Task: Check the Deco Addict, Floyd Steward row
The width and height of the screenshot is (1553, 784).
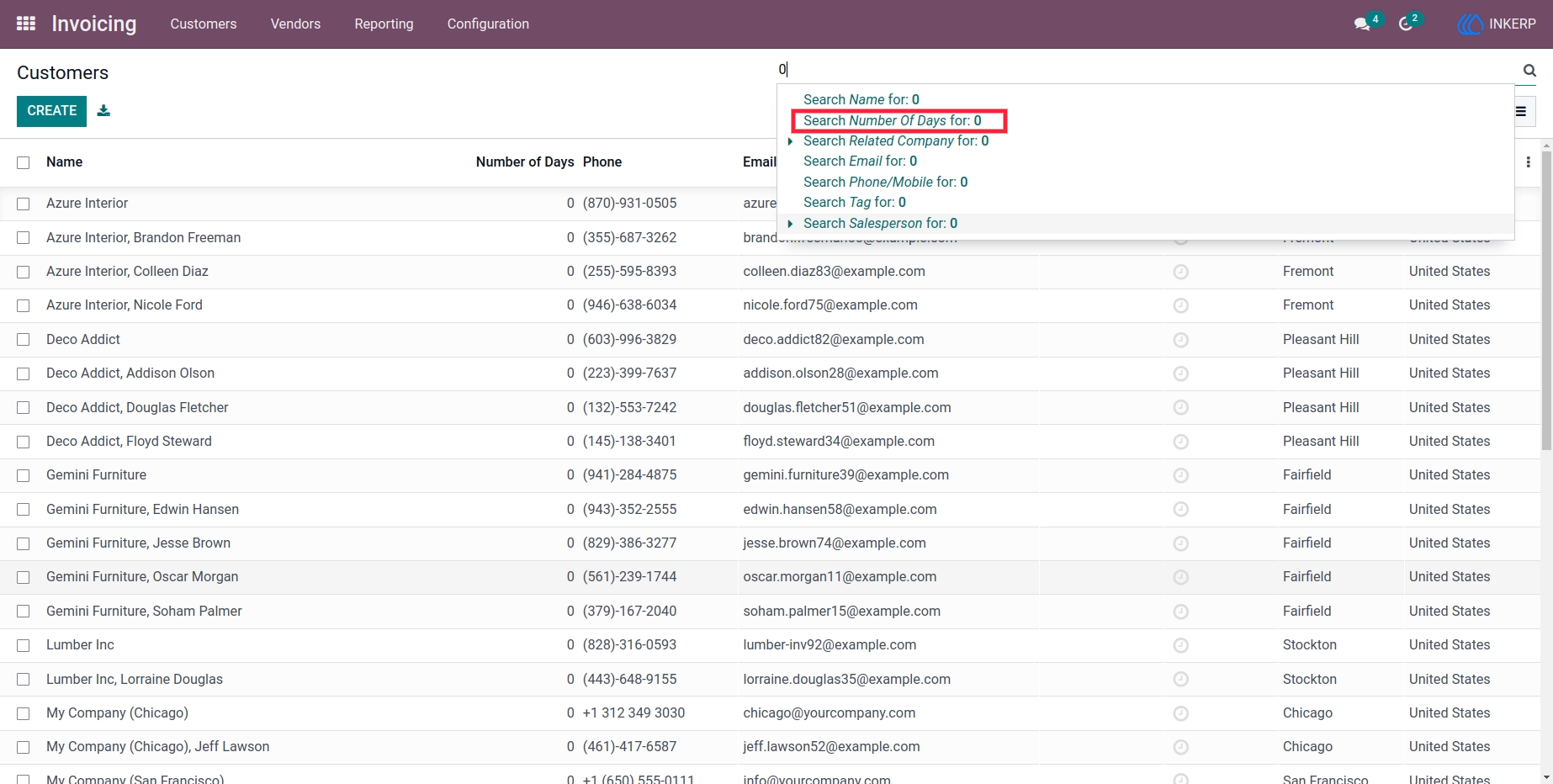Action: (x=24, y=442)
